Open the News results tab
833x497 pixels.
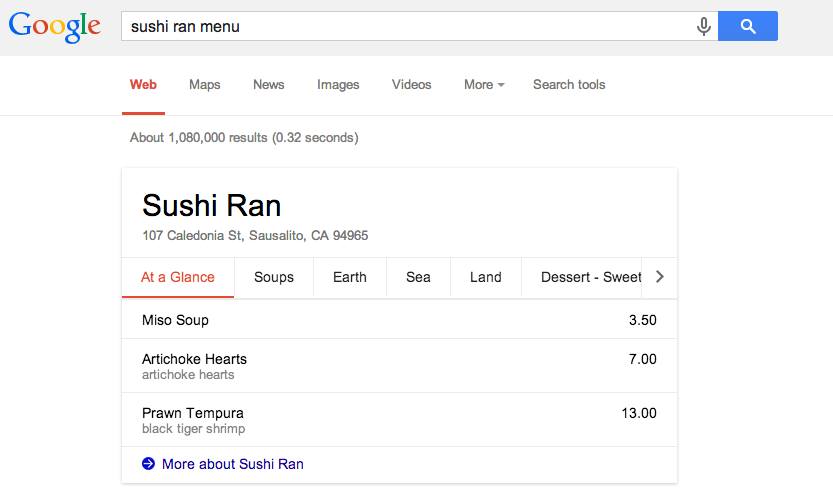coord(268,85)
